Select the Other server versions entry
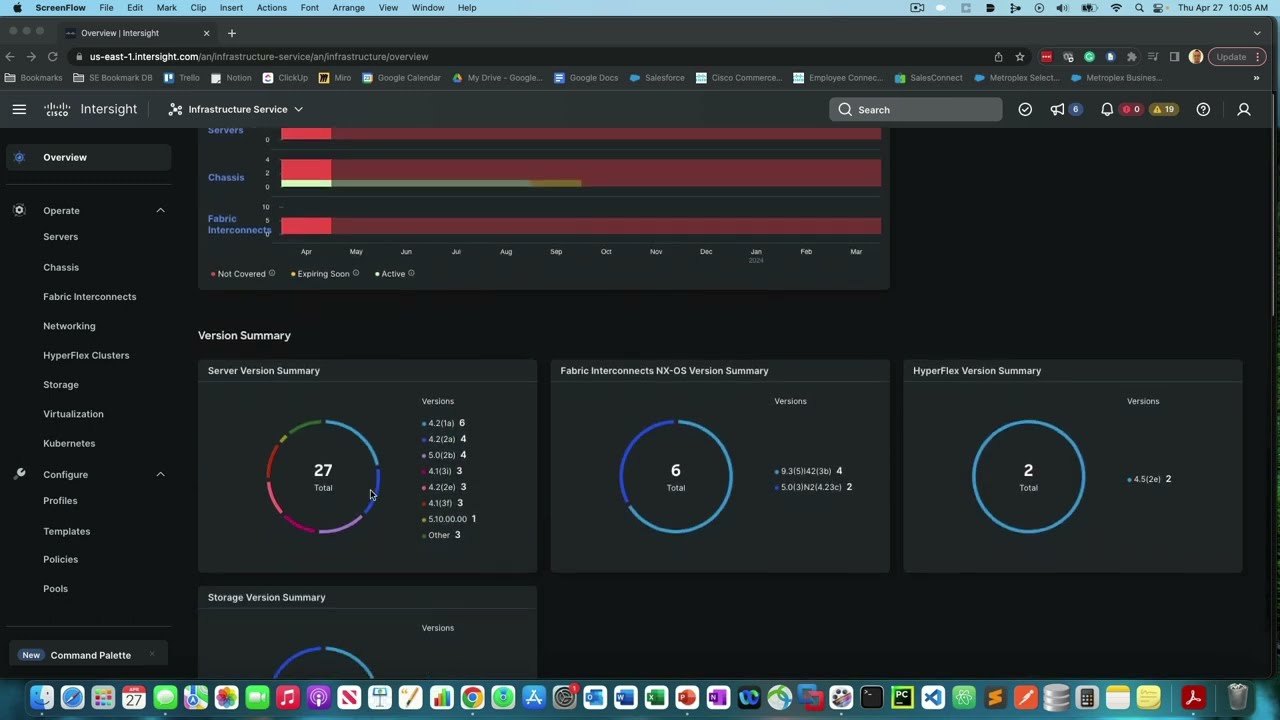The height and width of the screenshot is (720, 1280). click(x=441, y=535)
